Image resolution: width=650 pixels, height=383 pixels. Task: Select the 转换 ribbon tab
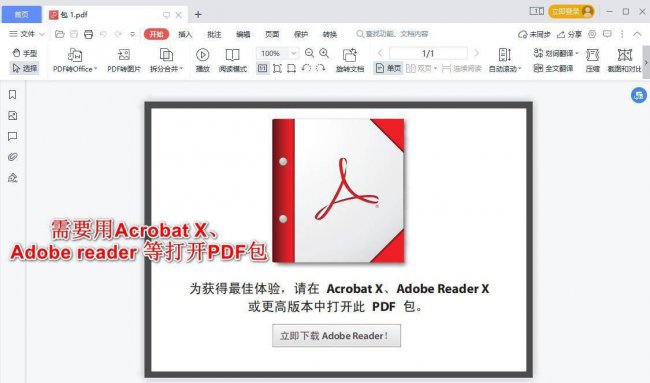pos(330,34)
